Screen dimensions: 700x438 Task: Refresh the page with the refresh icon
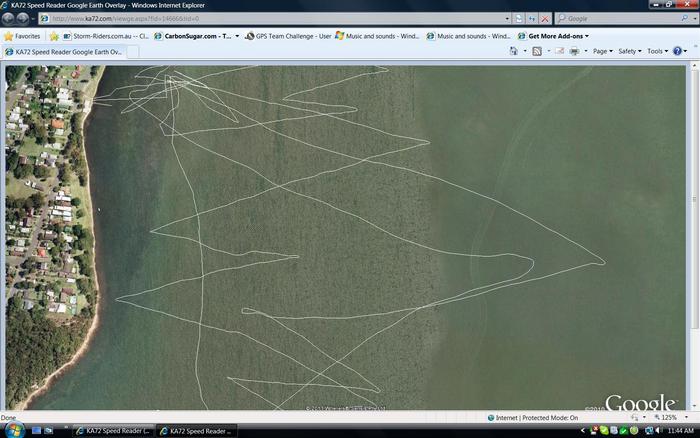click(x=532, y=19)
